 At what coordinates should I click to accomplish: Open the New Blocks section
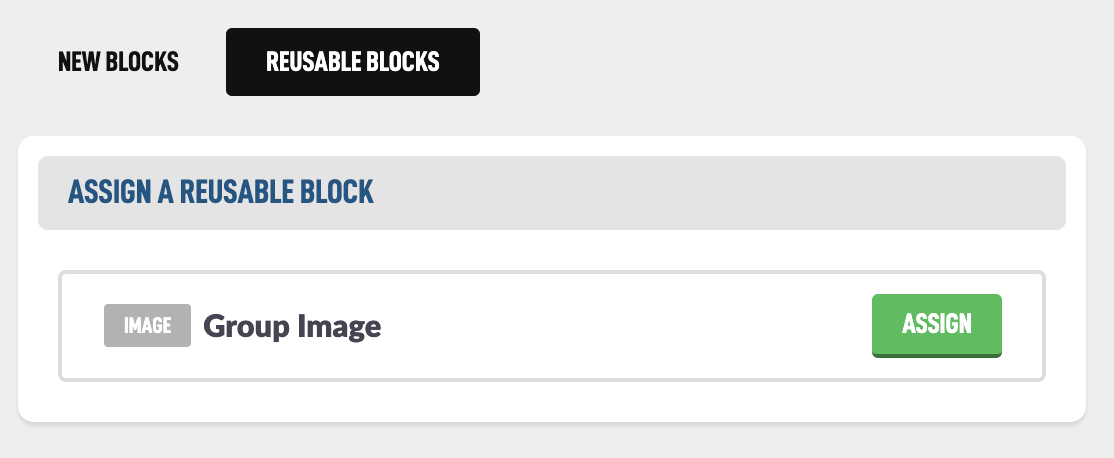click(118, 62)
